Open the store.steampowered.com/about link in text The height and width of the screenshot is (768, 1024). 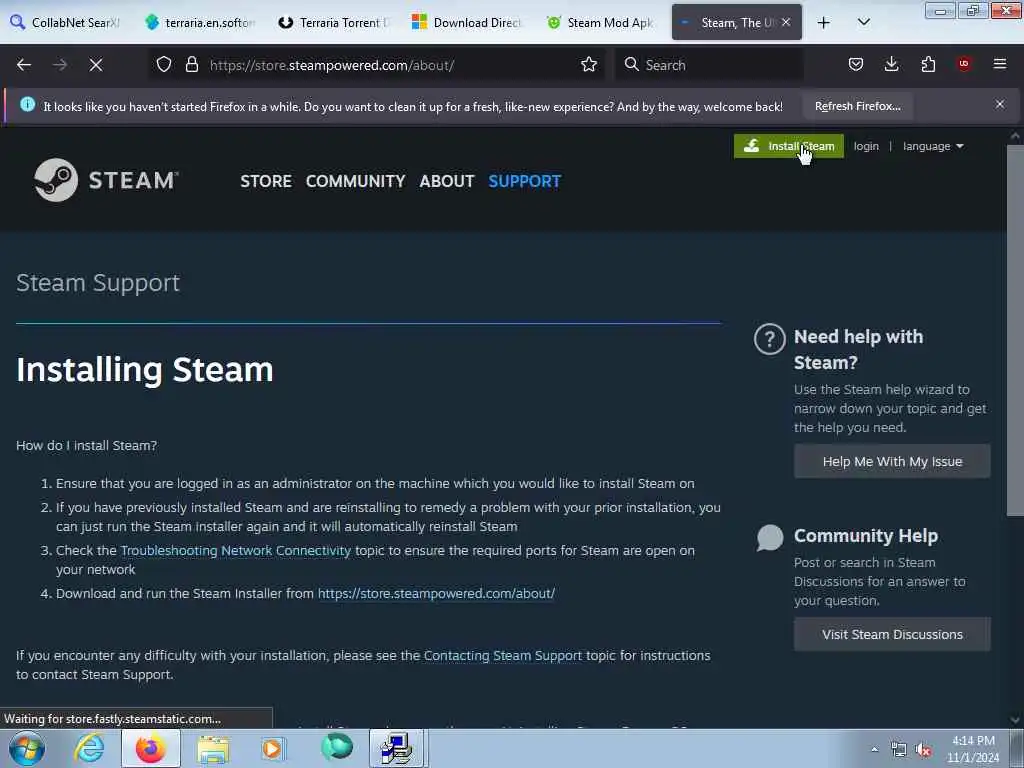pyautogui.click(x=436, y=594)
